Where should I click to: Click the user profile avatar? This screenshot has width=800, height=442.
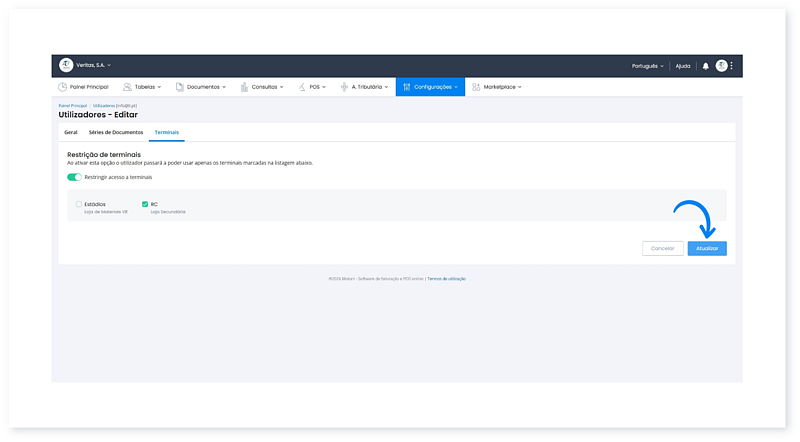[x=721, y=66]
